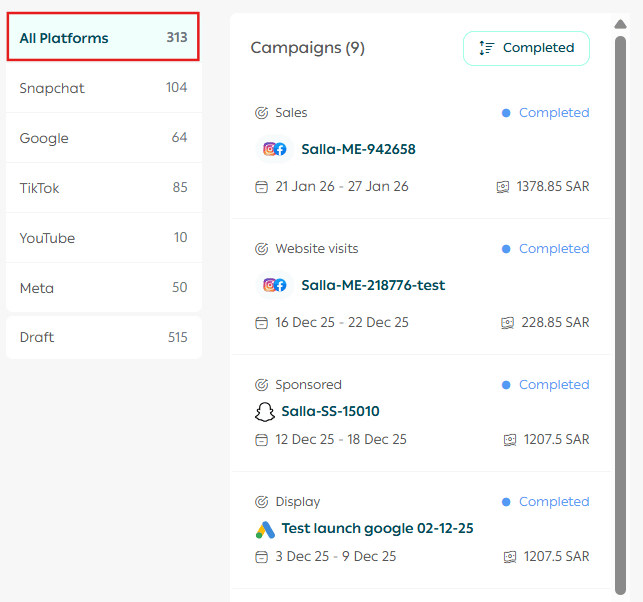Open campaign Test launch google 02-12-25

click(x=377, y=529)
